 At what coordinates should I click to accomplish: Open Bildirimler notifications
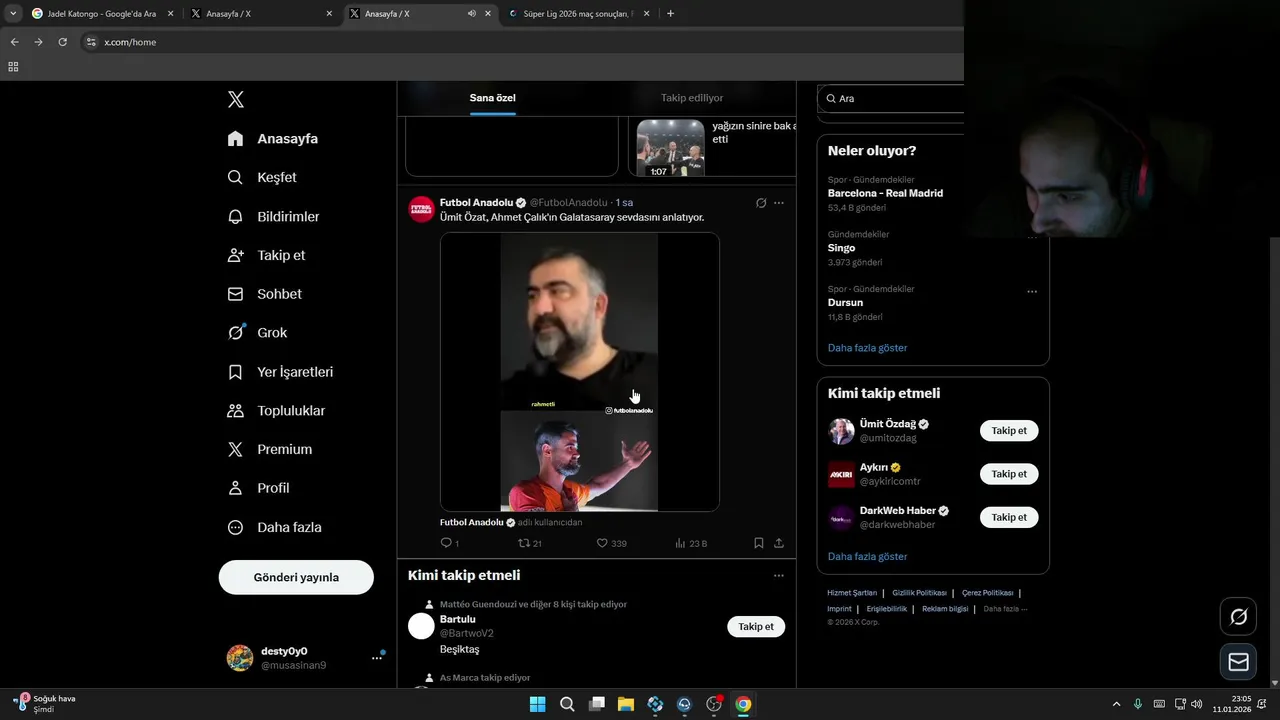274,216
